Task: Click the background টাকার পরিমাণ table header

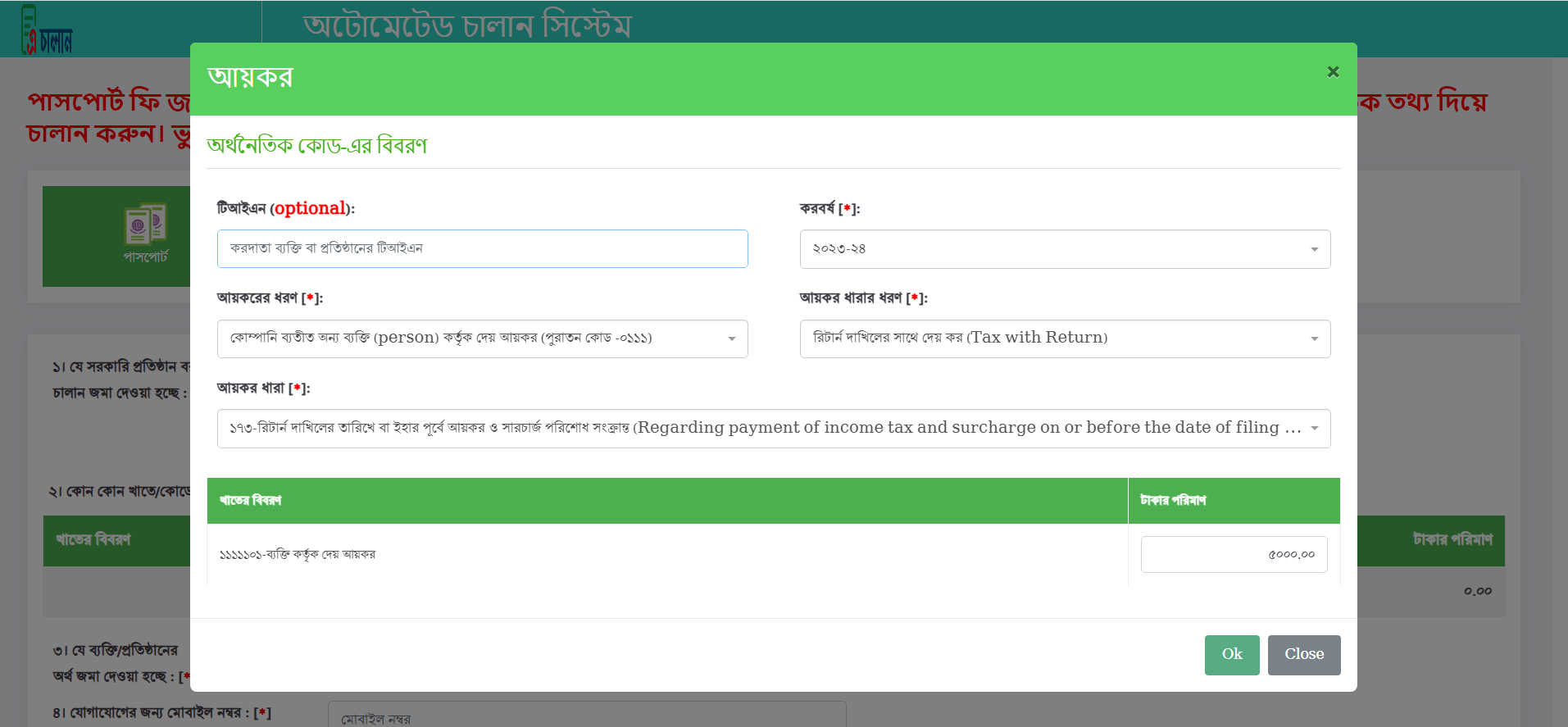Action: pos(1452,539)
